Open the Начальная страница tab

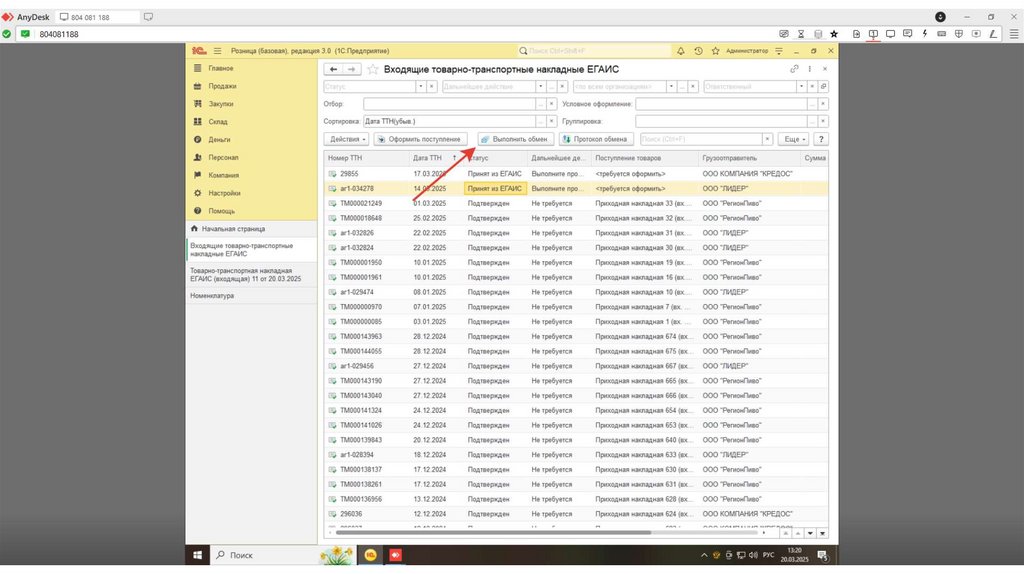point(227,229)
